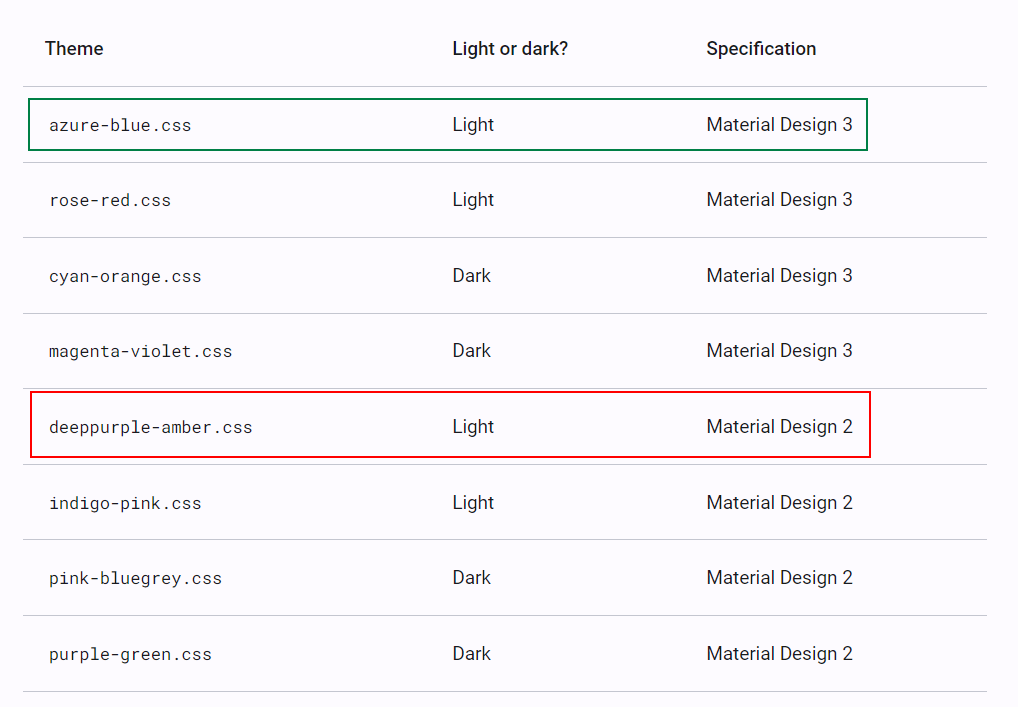Screen dimensions: 1018x707
Task: Select the azure-blue.css theme name
Action: click(120, 125)
